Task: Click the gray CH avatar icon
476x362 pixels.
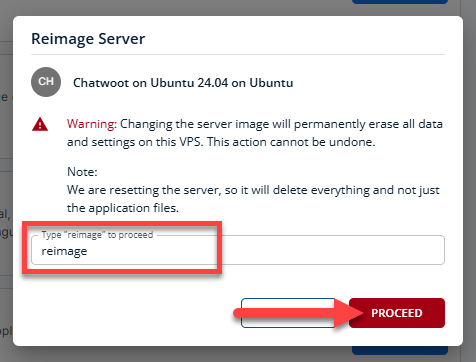Action: [x=46, y=82]
